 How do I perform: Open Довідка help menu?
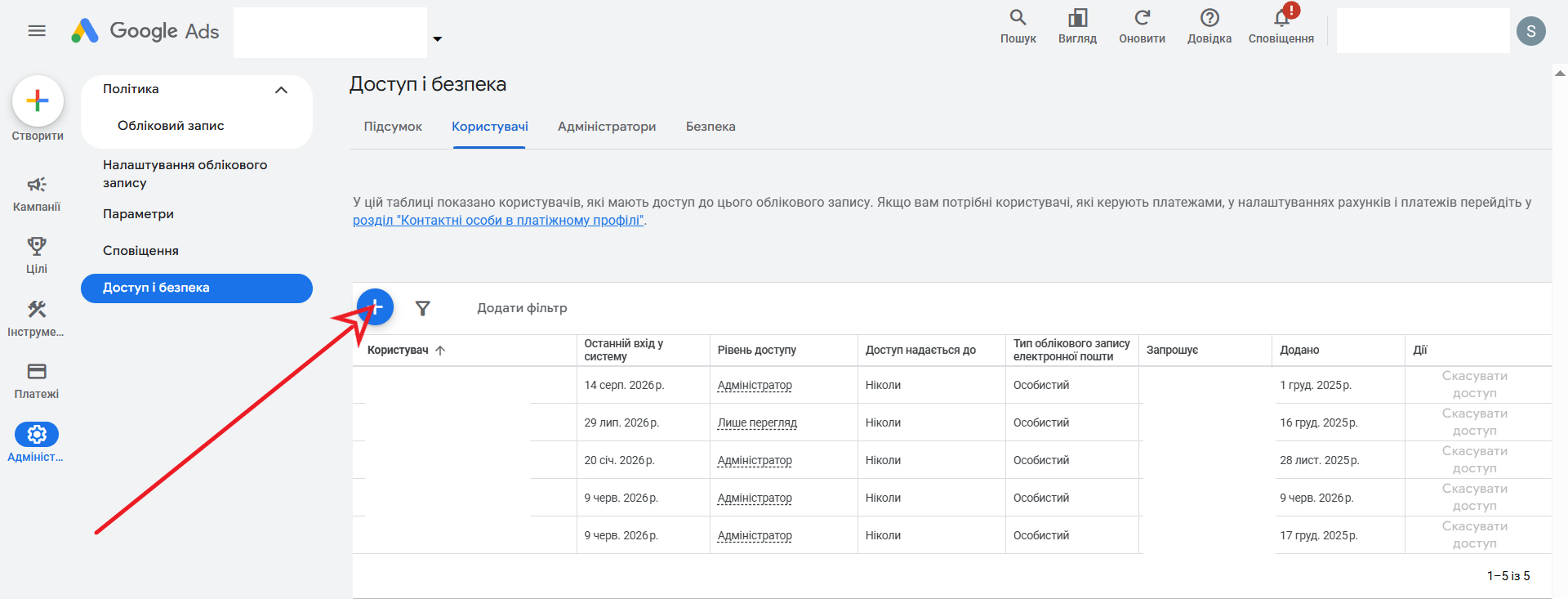[1209, 27]
